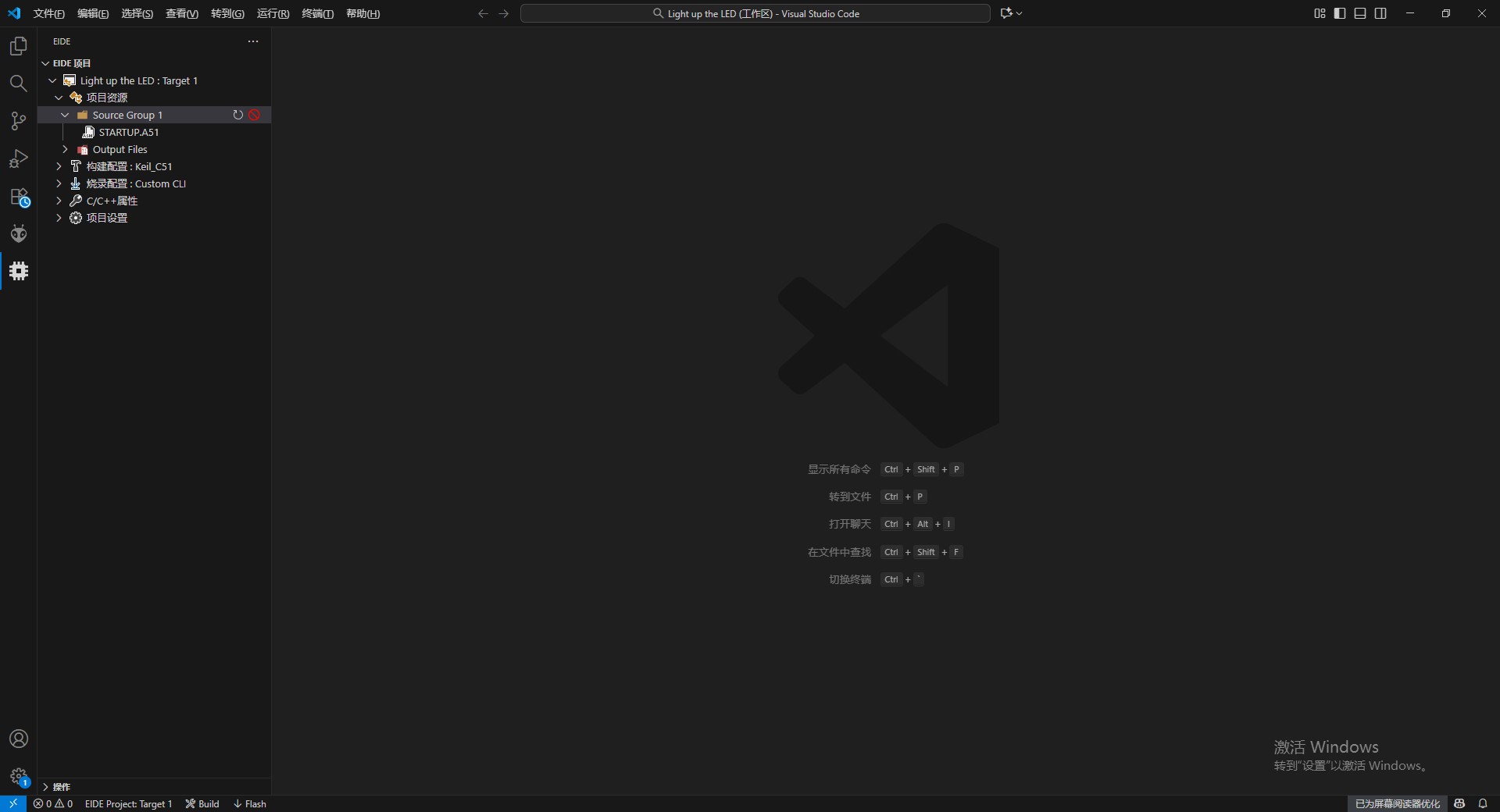Open the 终端(T) menu
This screenshot has width=1500, height=812.
point(317,13)
